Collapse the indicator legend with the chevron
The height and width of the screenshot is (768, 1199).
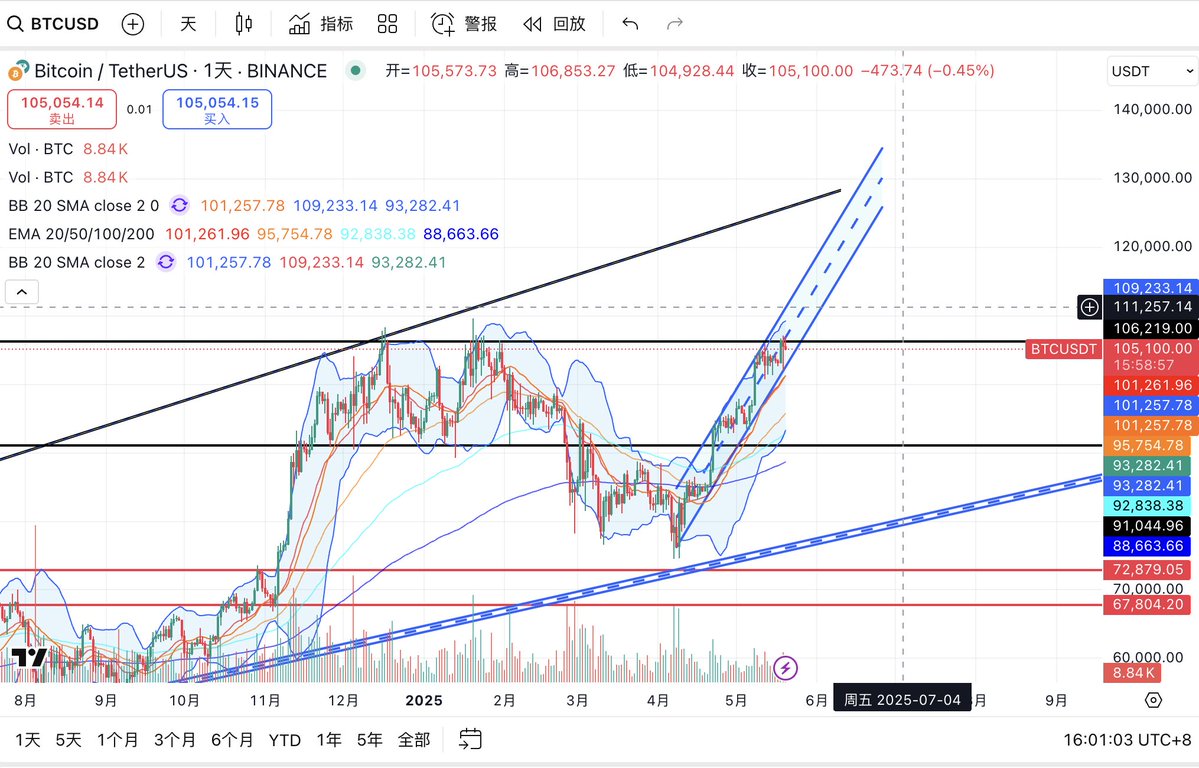(x=21, y=291)
